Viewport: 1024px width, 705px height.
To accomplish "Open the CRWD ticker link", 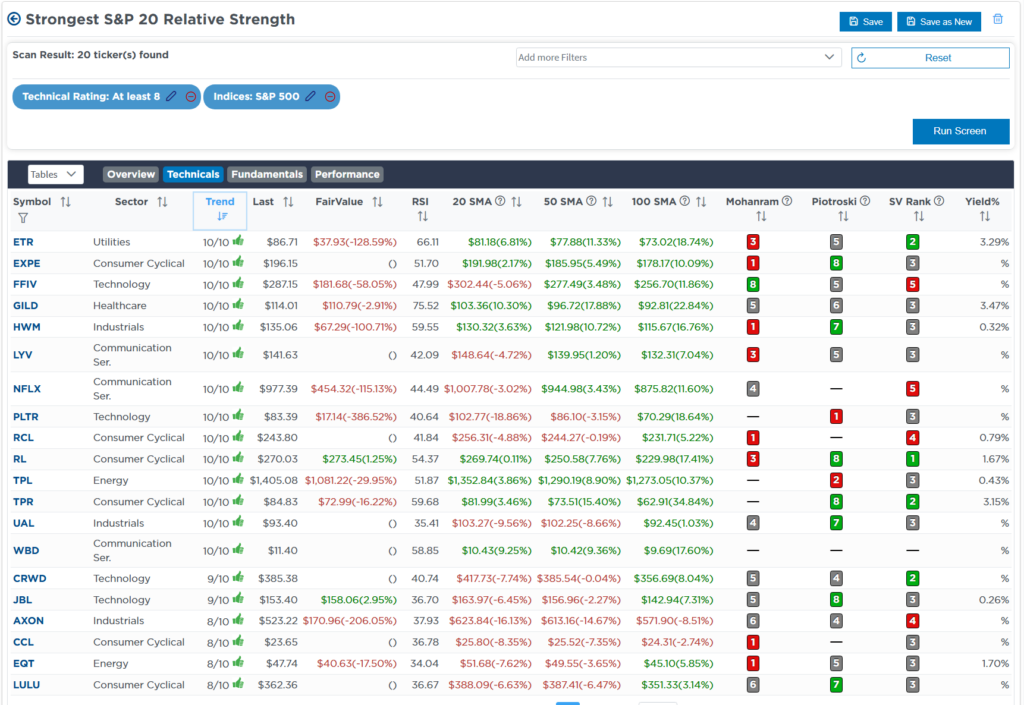I will tap(30, 578).
